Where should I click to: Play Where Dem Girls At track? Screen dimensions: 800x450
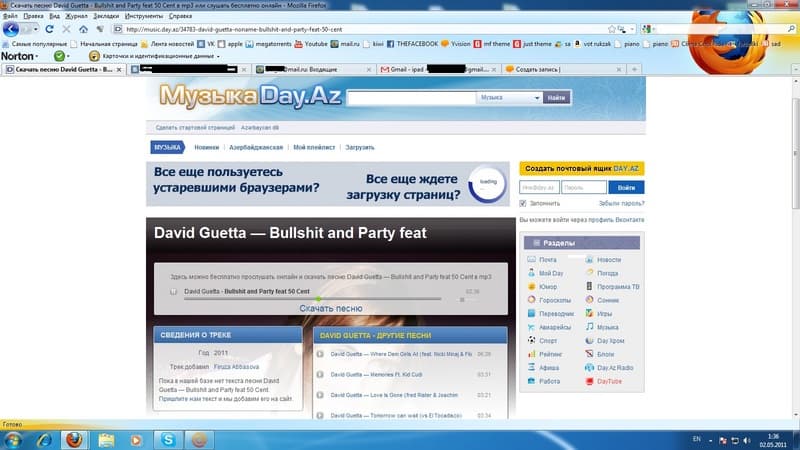tap(320, 354)
